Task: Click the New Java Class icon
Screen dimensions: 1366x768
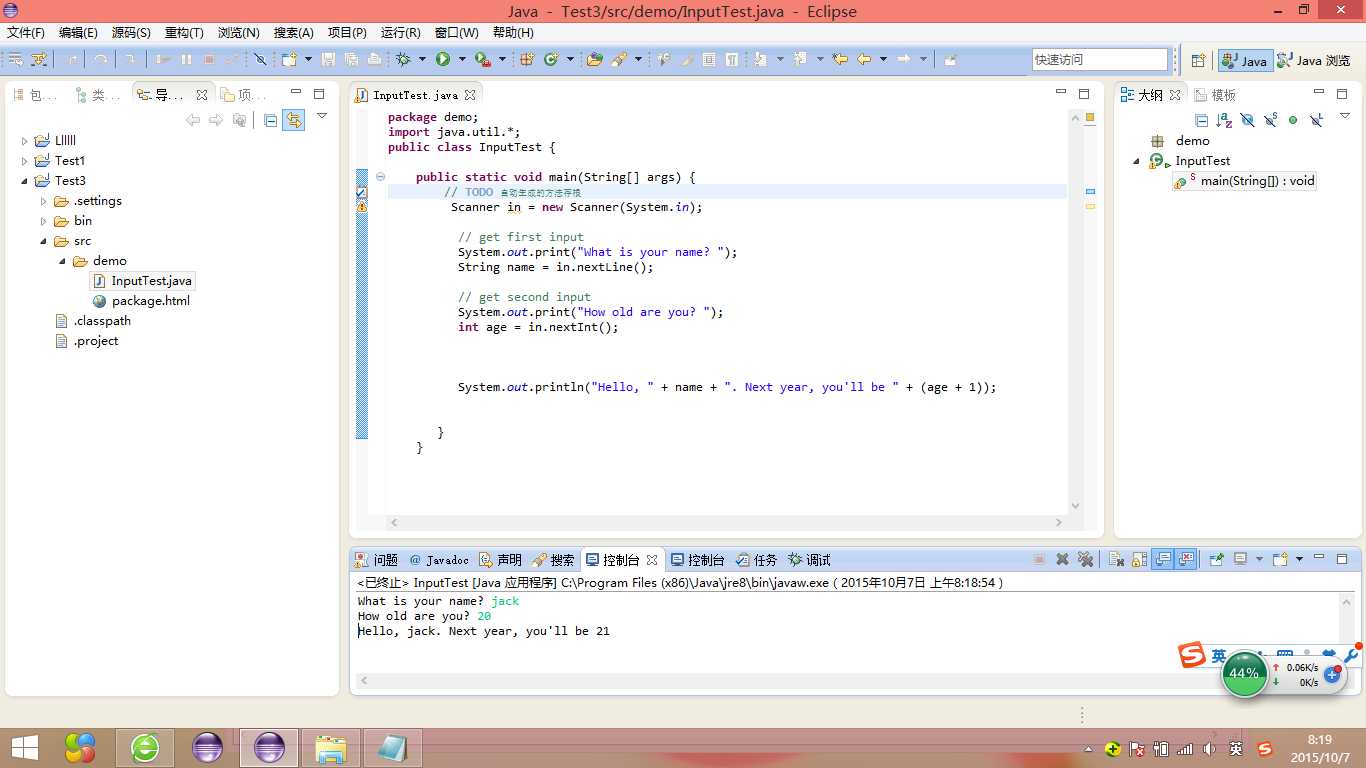Action: click(x=550, y=59)
